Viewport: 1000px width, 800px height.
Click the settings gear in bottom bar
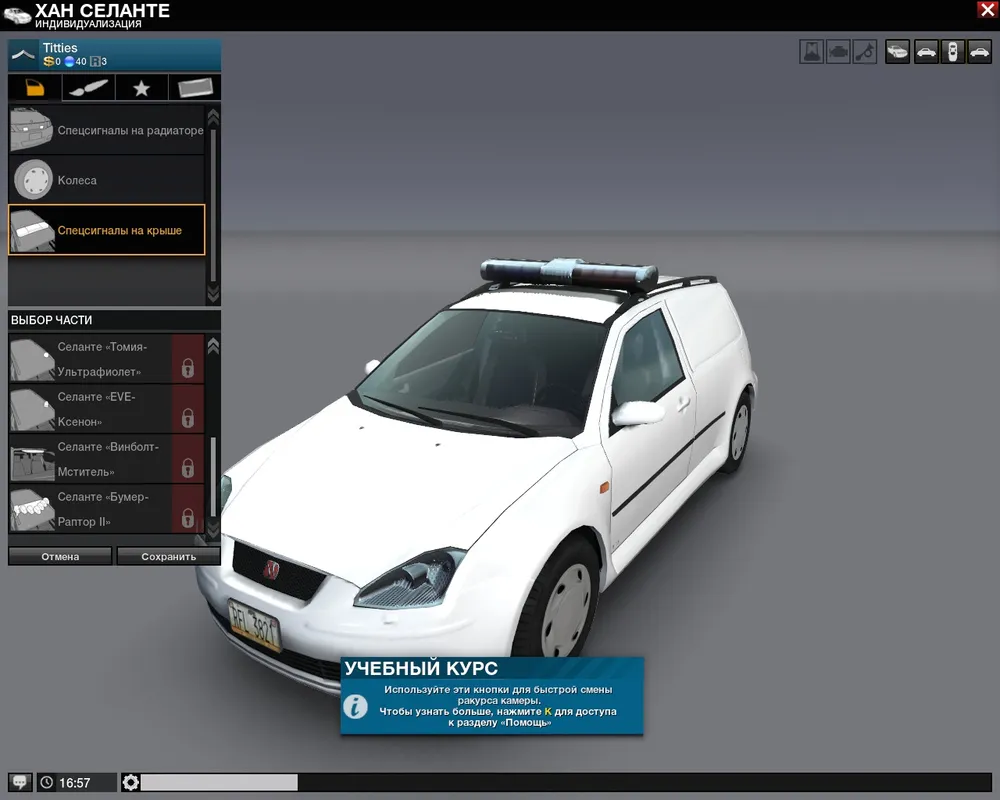(130, 782)
